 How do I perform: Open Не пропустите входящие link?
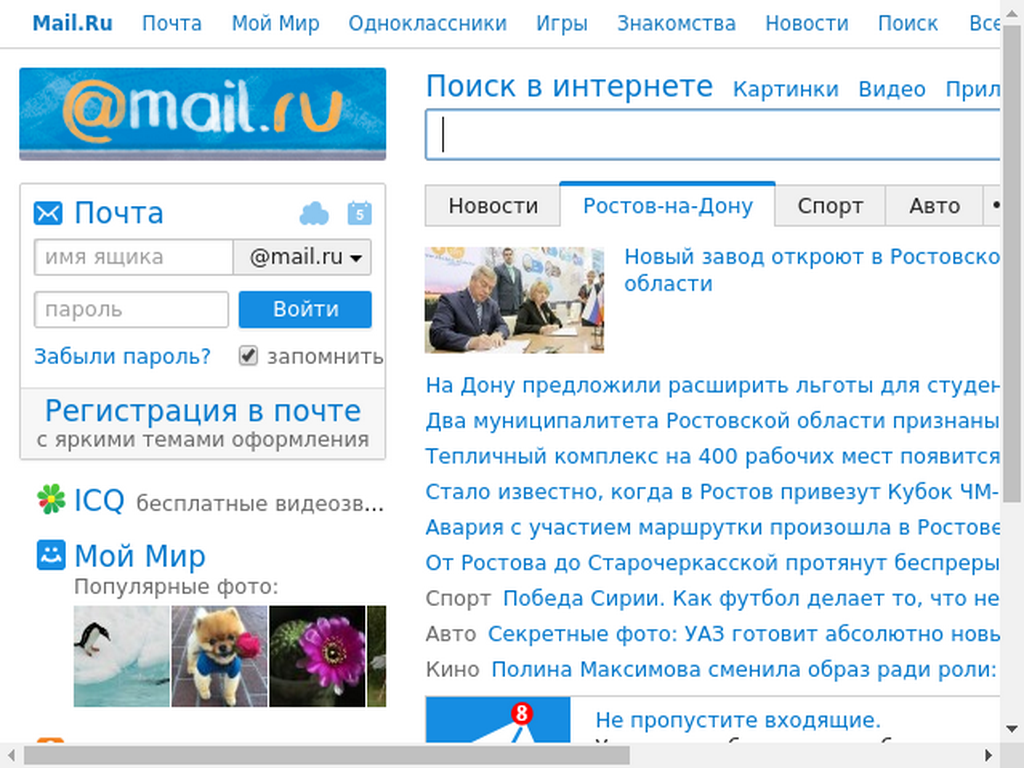pos(738,720)
